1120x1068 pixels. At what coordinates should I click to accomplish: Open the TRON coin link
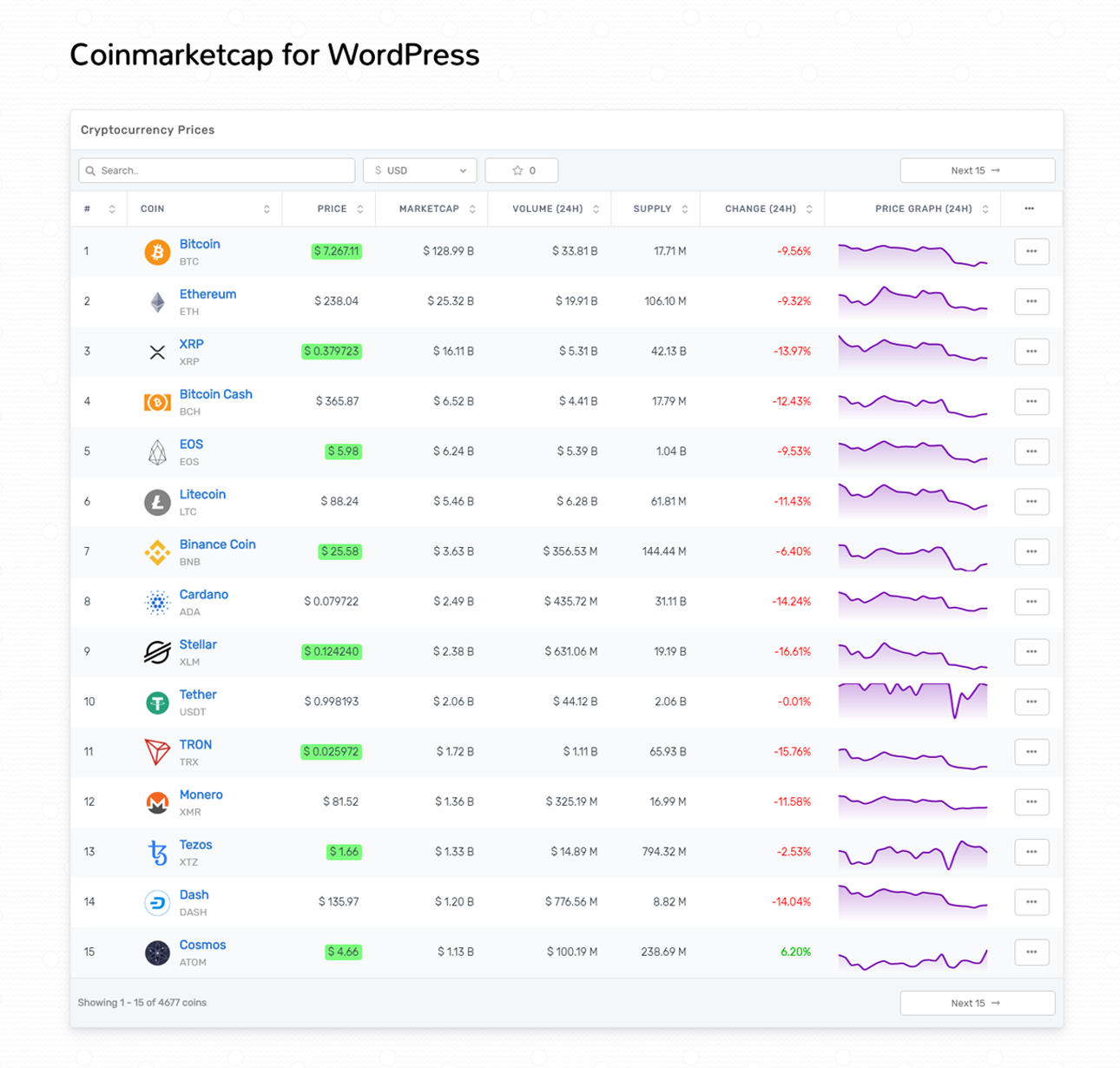[x=195, y=745]
